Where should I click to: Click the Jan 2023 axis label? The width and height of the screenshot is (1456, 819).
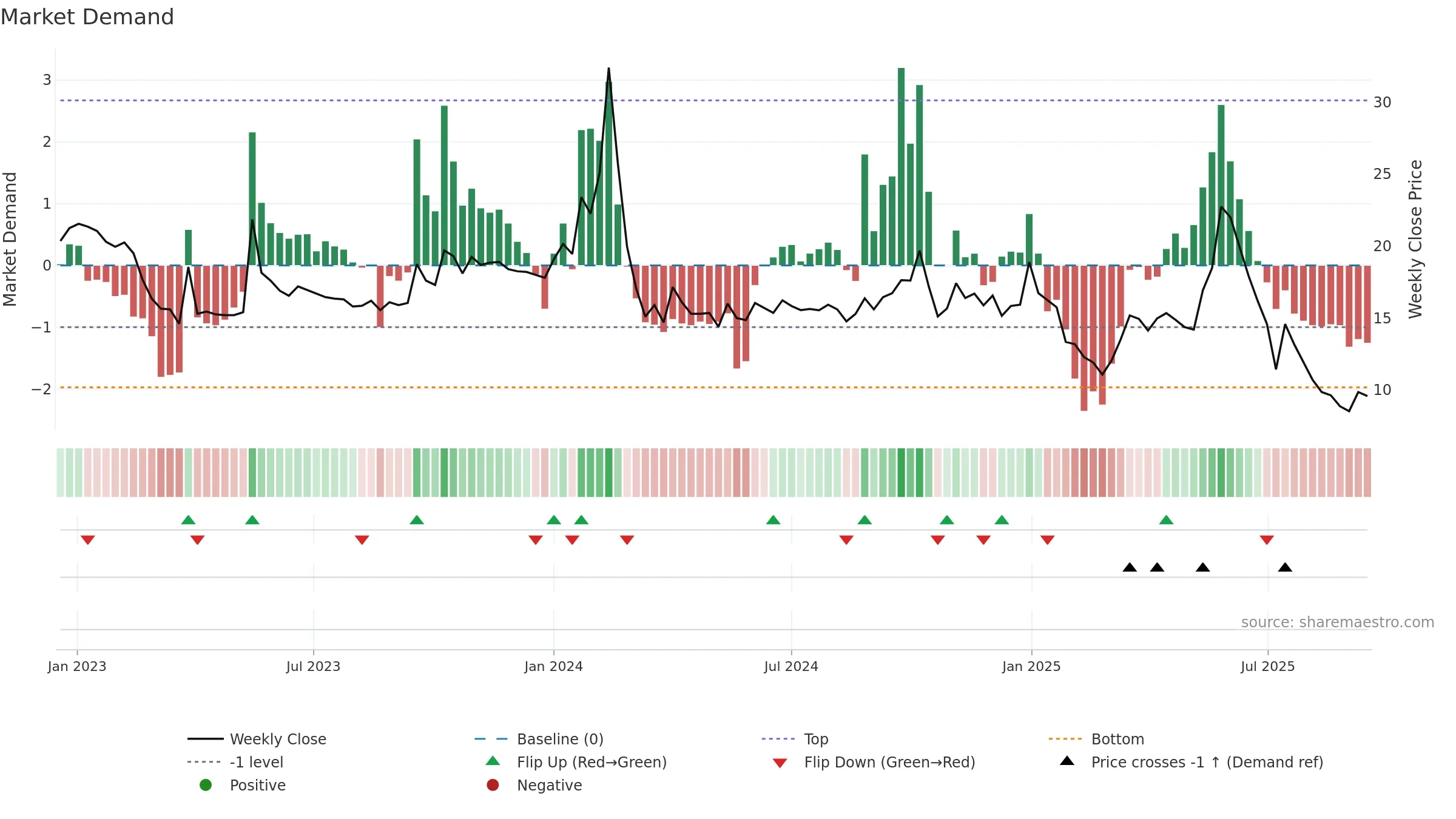77,667
